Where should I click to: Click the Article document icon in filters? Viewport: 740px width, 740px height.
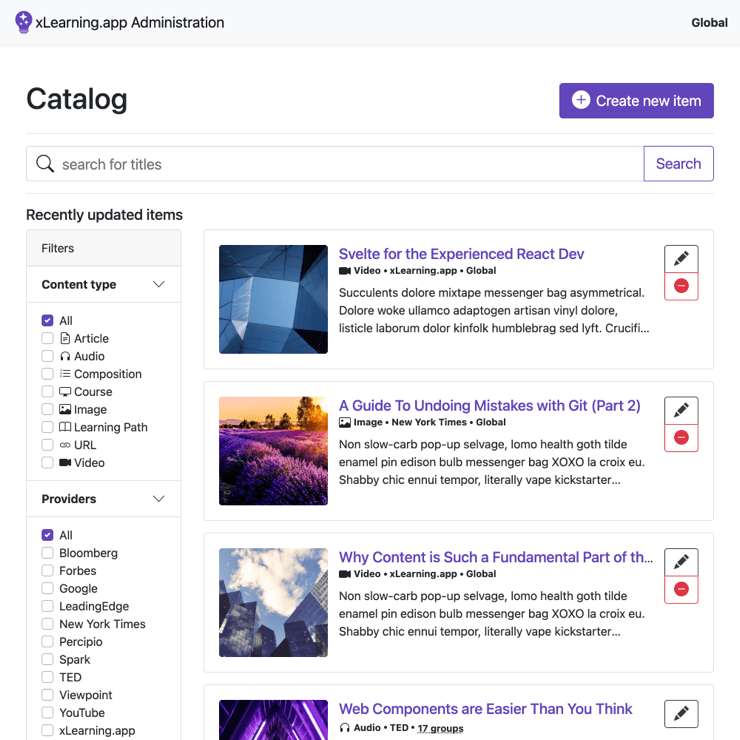pyautogui.click(x=65, y=338)
